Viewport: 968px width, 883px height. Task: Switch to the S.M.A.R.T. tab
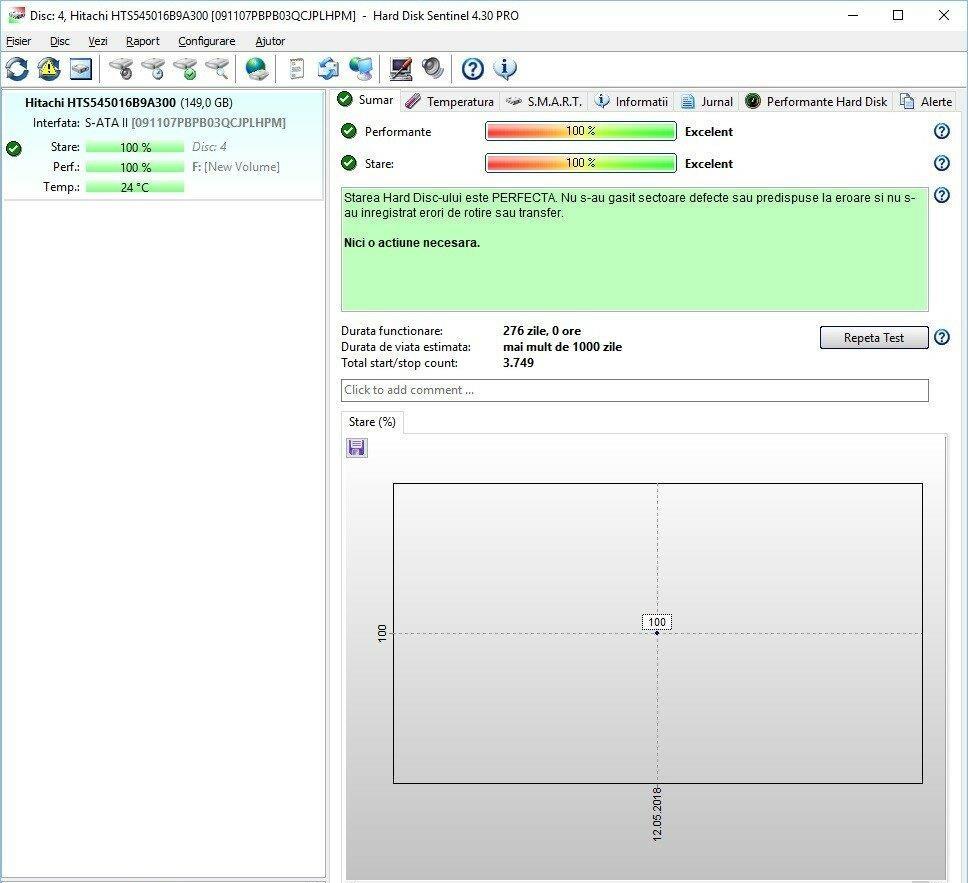(x=543, y=101)
